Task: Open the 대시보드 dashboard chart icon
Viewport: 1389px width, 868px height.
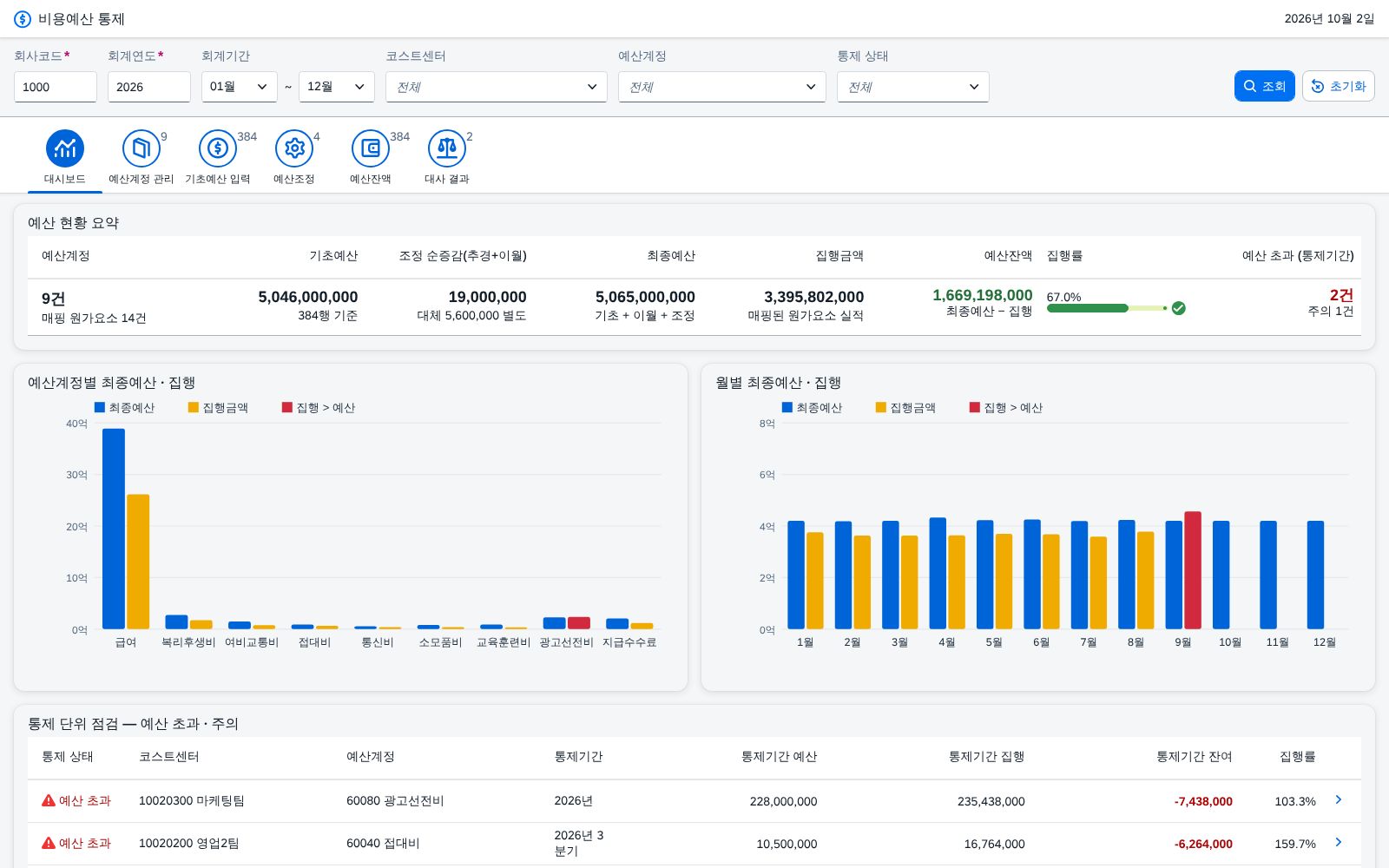Action: pyautogui.click(x=65, y=148)
